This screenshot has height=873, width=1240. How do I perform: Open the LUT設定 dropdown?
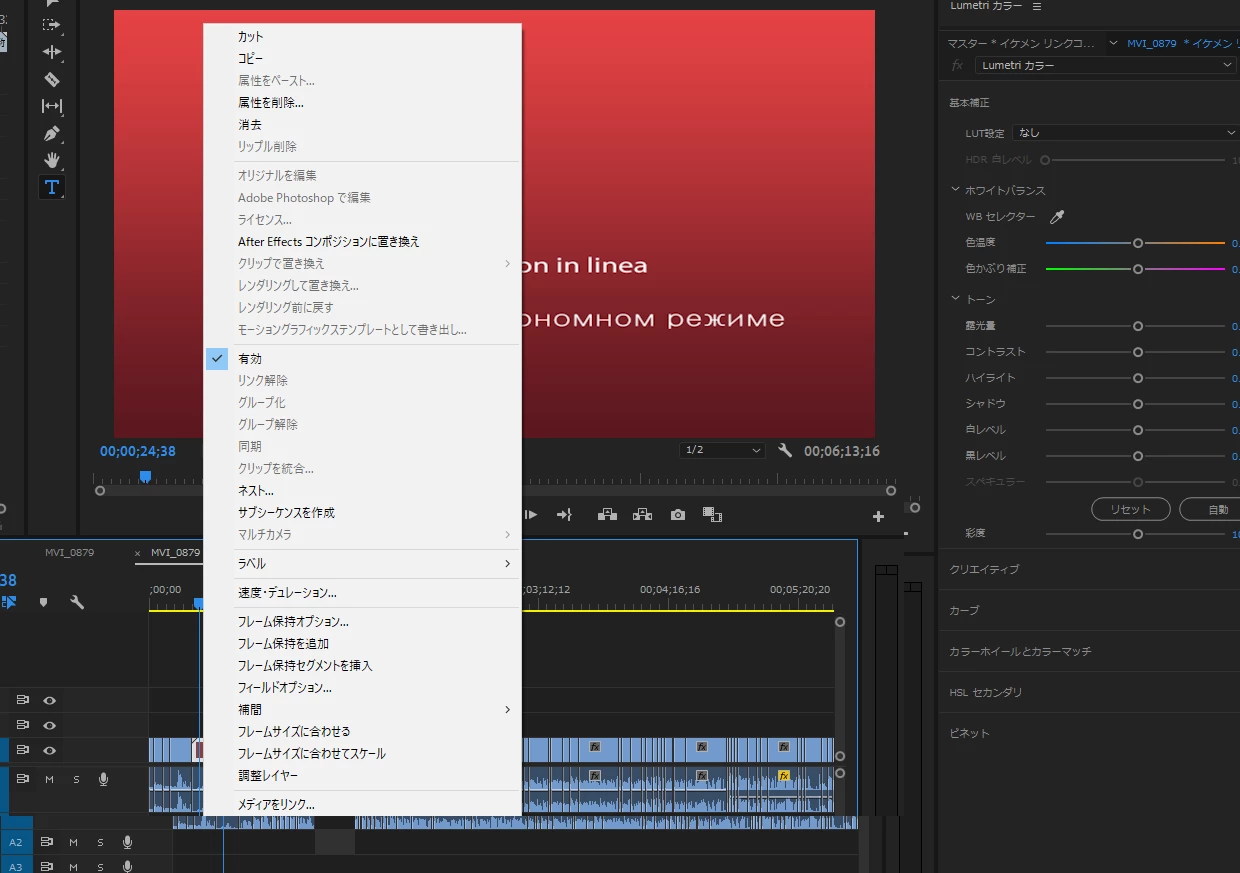click(x=1125, y=132)
